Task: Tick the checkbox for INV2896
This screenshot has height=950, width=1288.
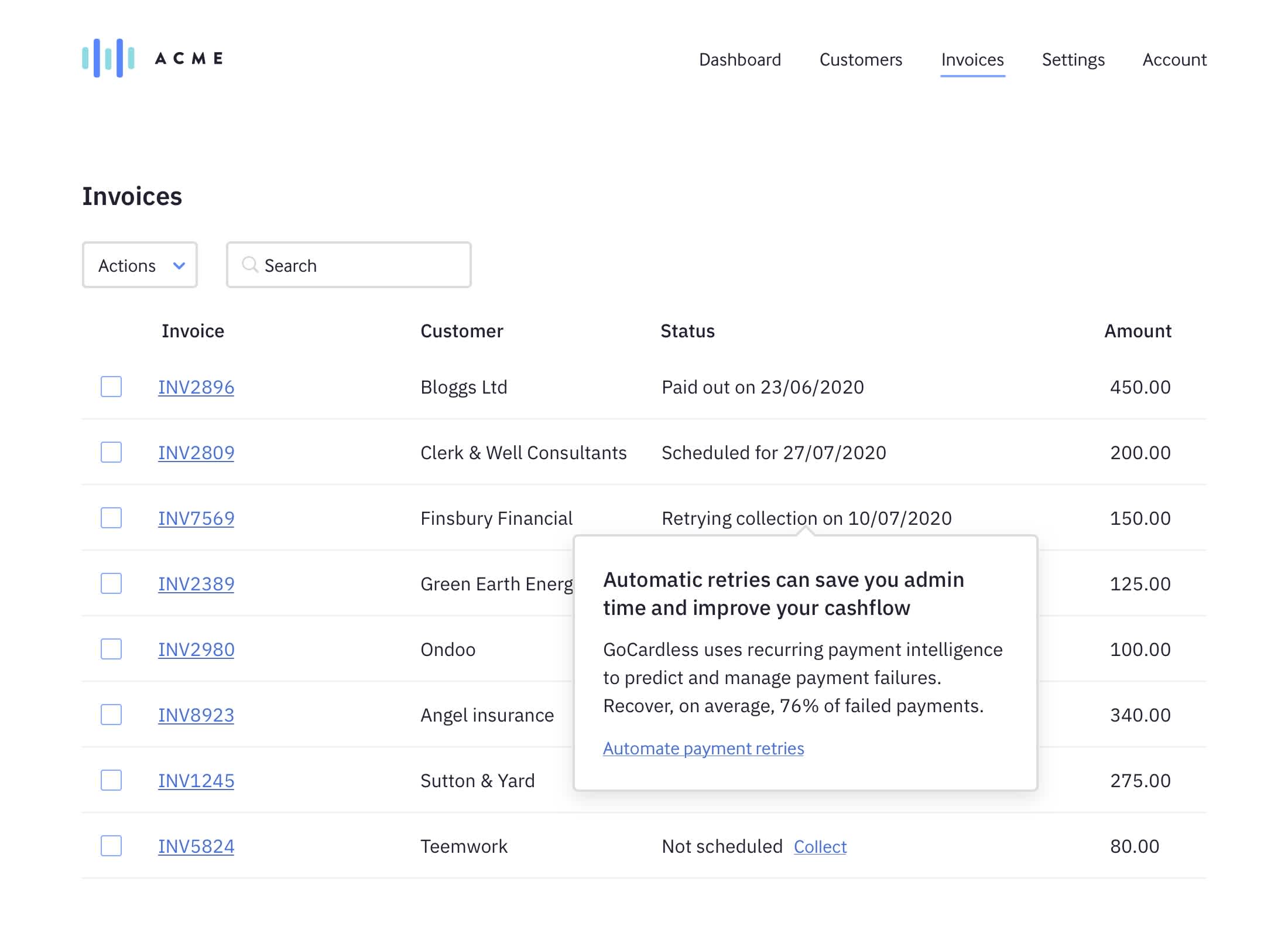Action: click(x=111, y=387)
